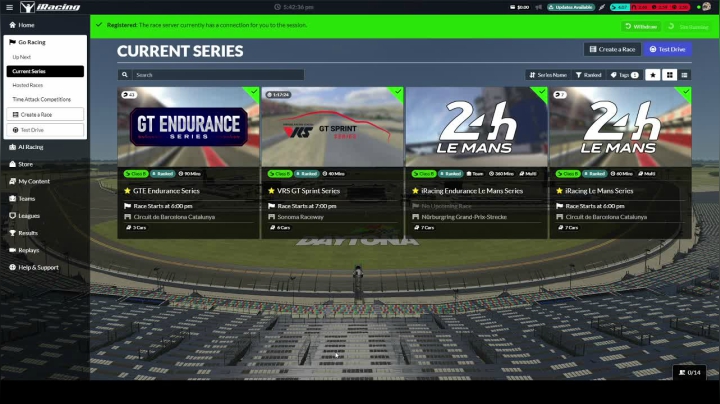Click Nürburgring Grand-Prix-Strecke track name

point(464,217)
